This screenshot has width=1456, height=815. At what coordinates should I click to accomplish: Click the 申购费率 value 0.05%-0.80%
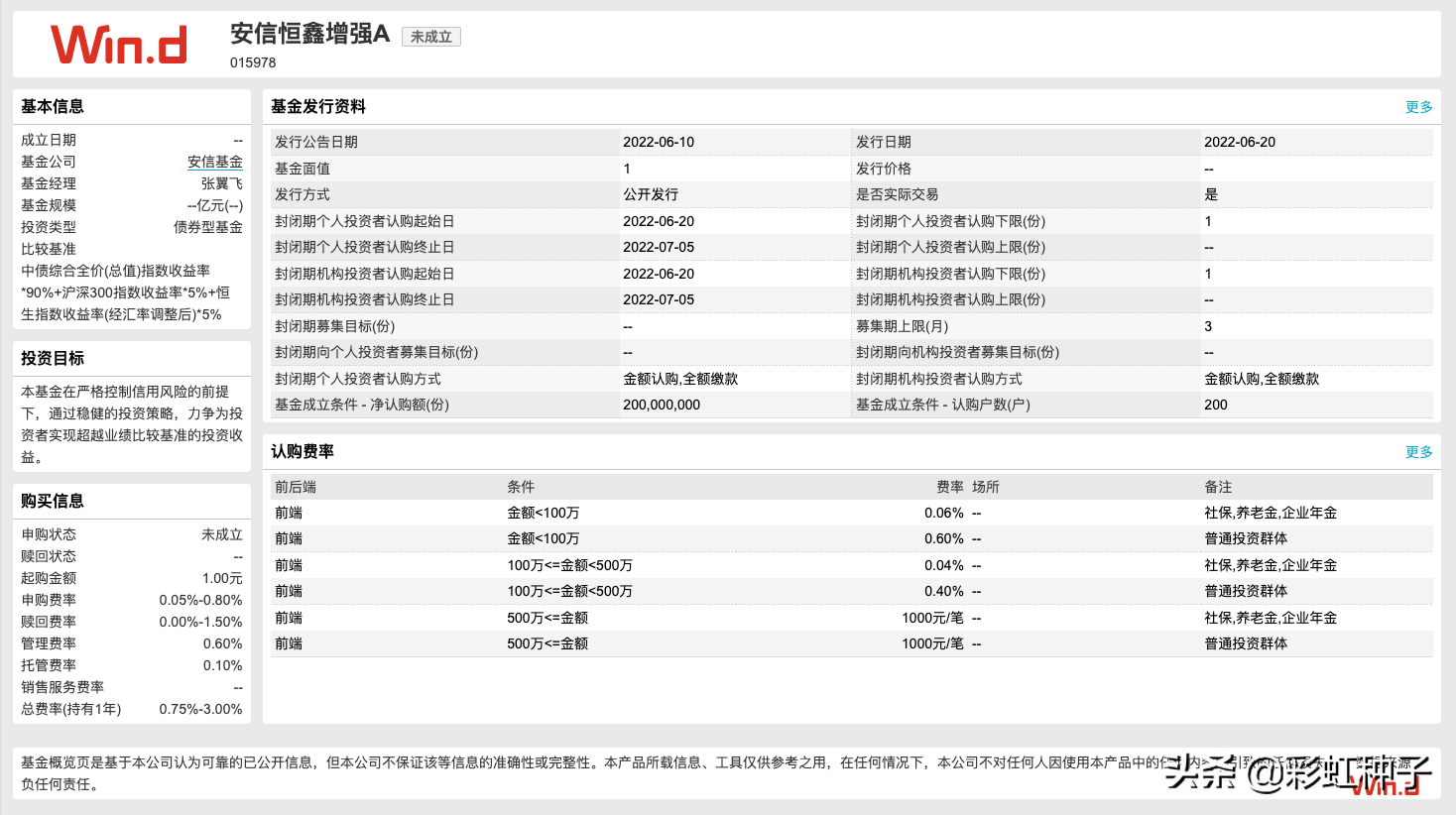pyautogui.click(x=202, y=599)
